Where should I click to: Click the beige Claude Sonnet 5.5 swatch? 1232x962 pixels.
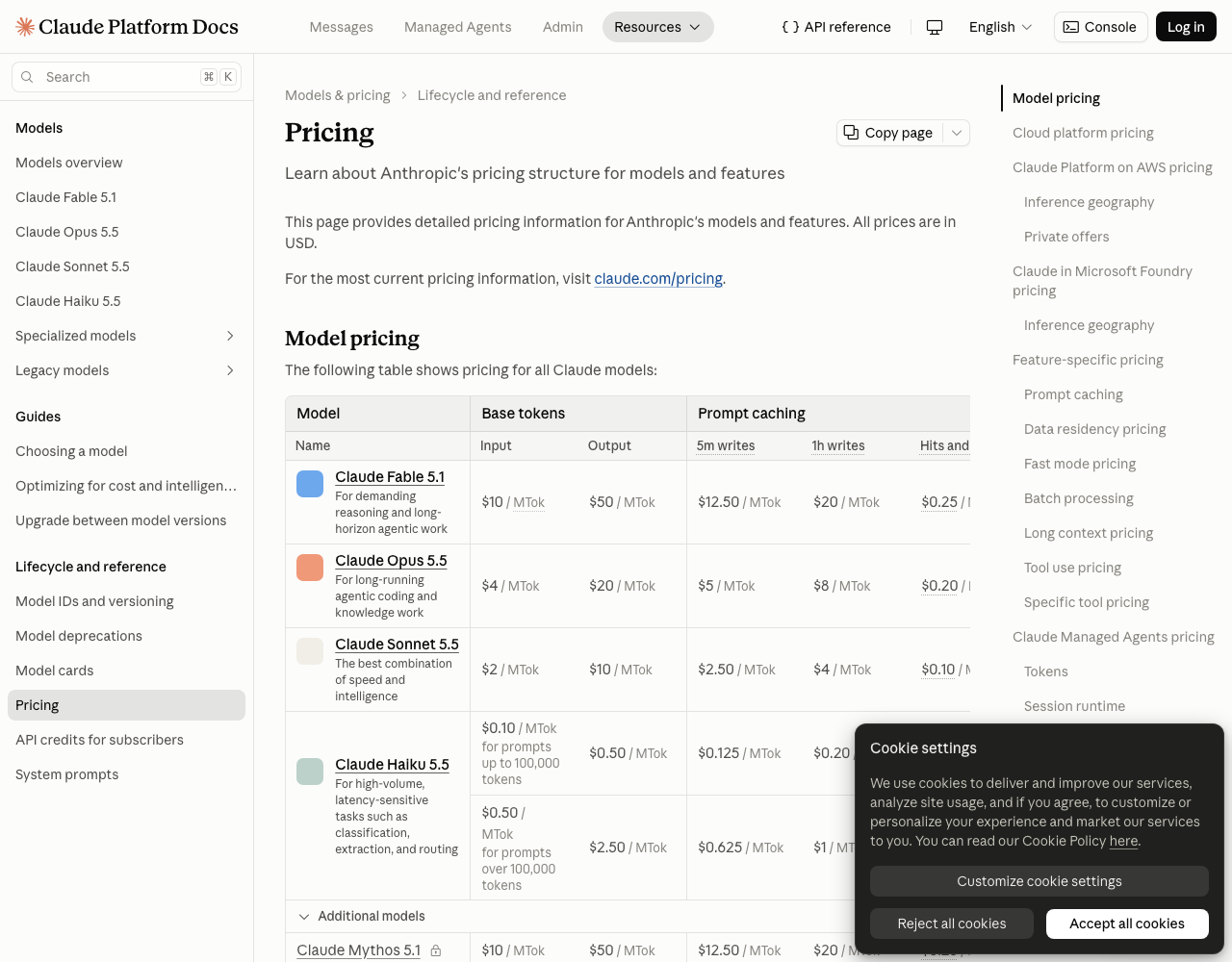point(310,651)
